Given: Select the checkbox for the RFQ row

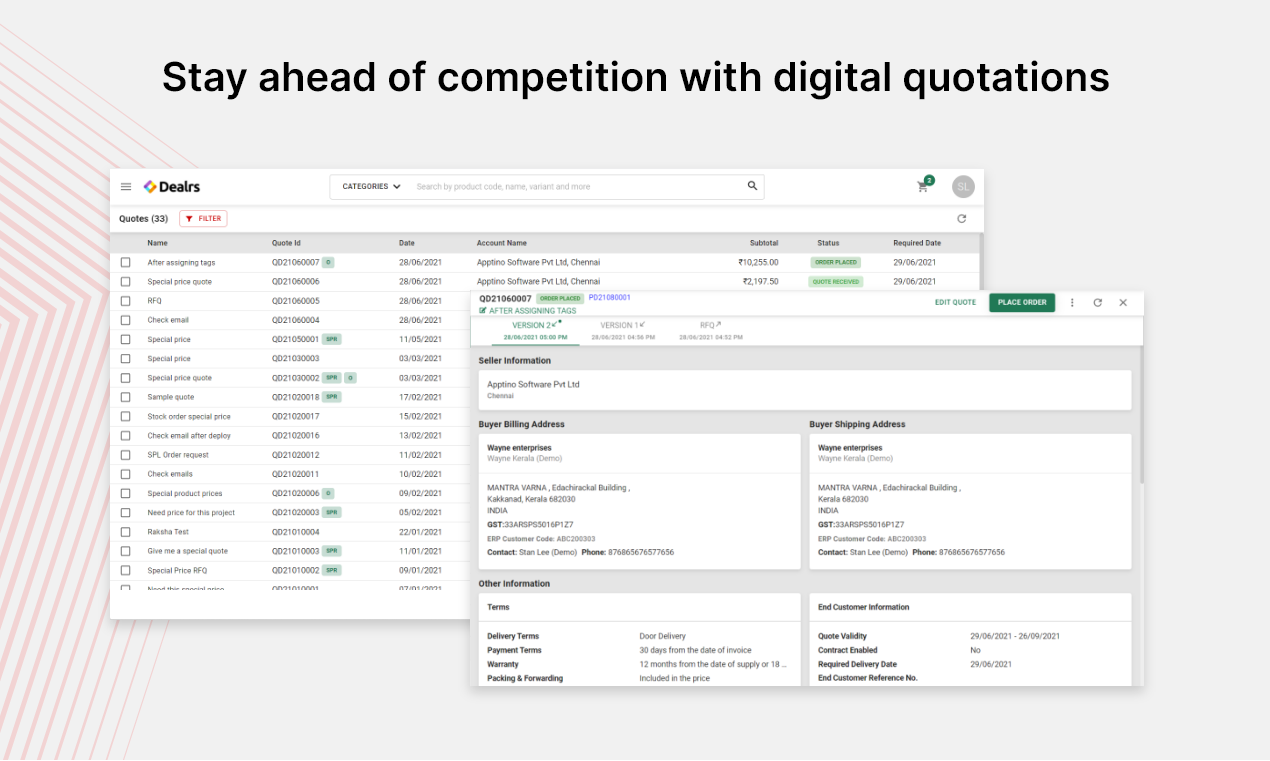Looking at the screenshot, I should (x=125, y=300).
